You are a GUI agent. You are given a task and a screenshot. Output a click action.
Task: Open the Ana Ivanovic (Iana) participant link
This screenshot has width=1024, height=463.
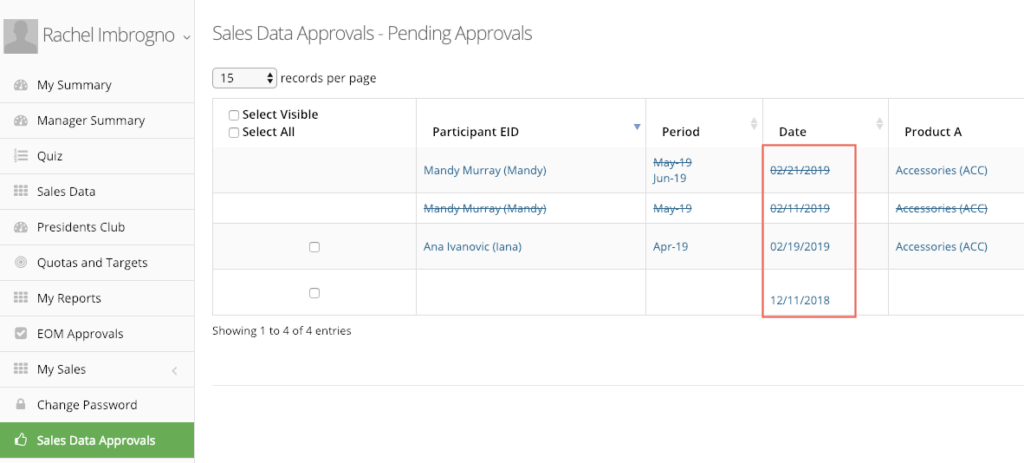tap(473, 247)
